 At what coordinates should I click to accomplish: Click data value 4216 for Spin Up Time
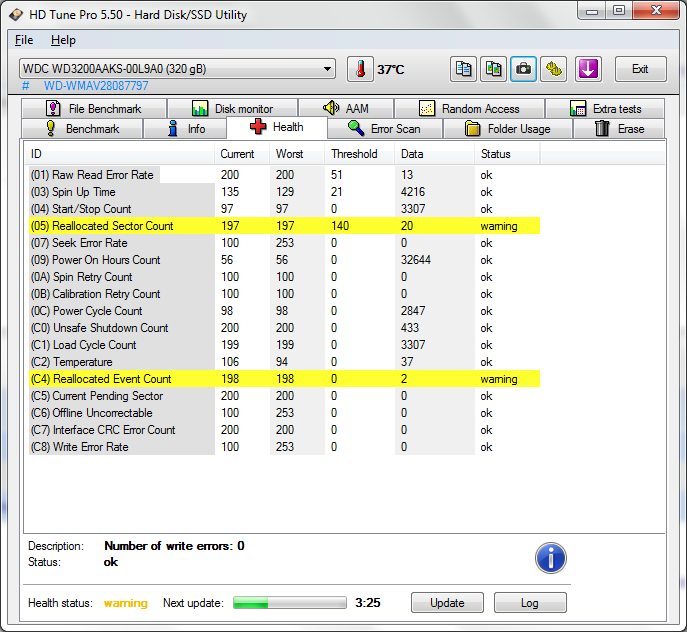click(413, 192)
